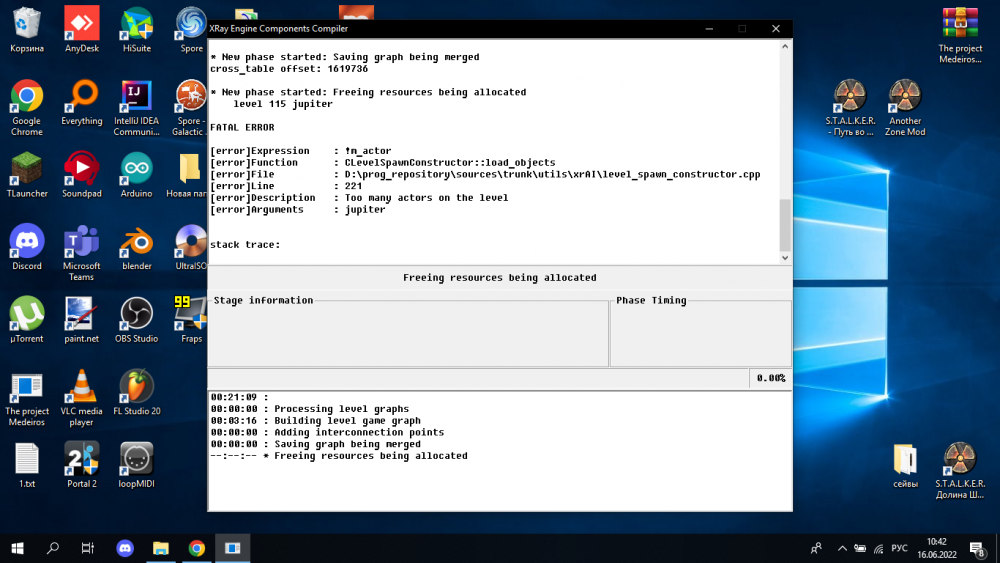Screen dimensions: 1000x563
Task: Open the Fraps desktop shortcut
Action: tap(191, 320)
